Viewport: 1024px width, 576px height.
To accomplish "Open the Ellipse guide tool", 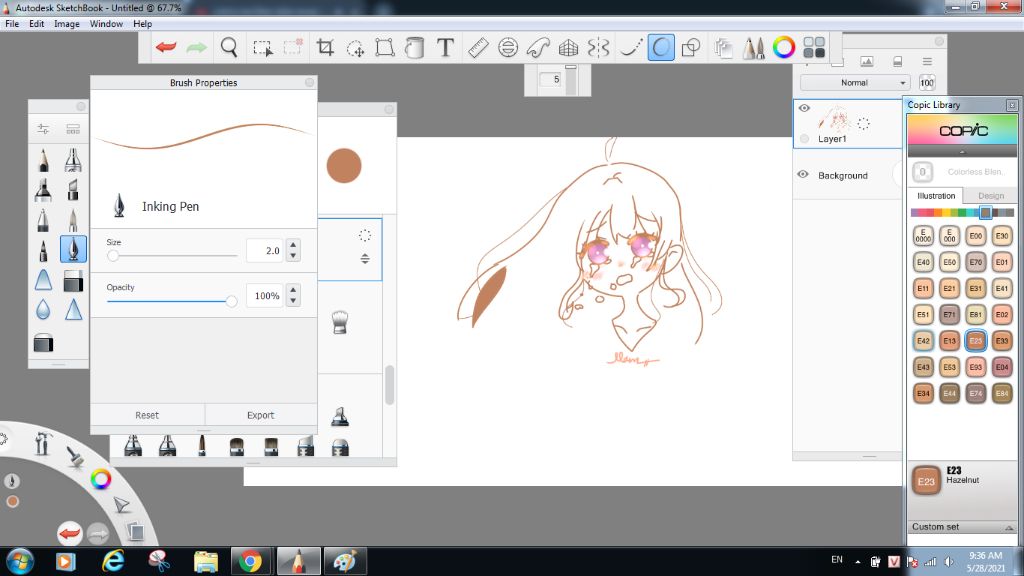I will pyautogui.click(x=507, y=47).
